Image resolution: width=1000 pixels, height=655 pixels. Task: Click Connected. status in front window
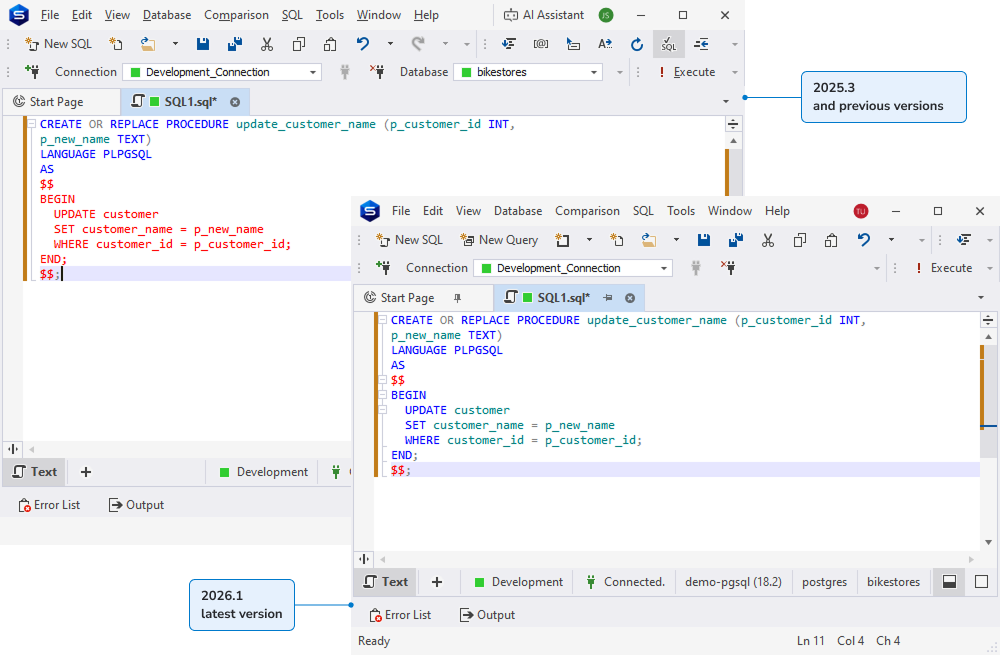[x=626, y=582]
